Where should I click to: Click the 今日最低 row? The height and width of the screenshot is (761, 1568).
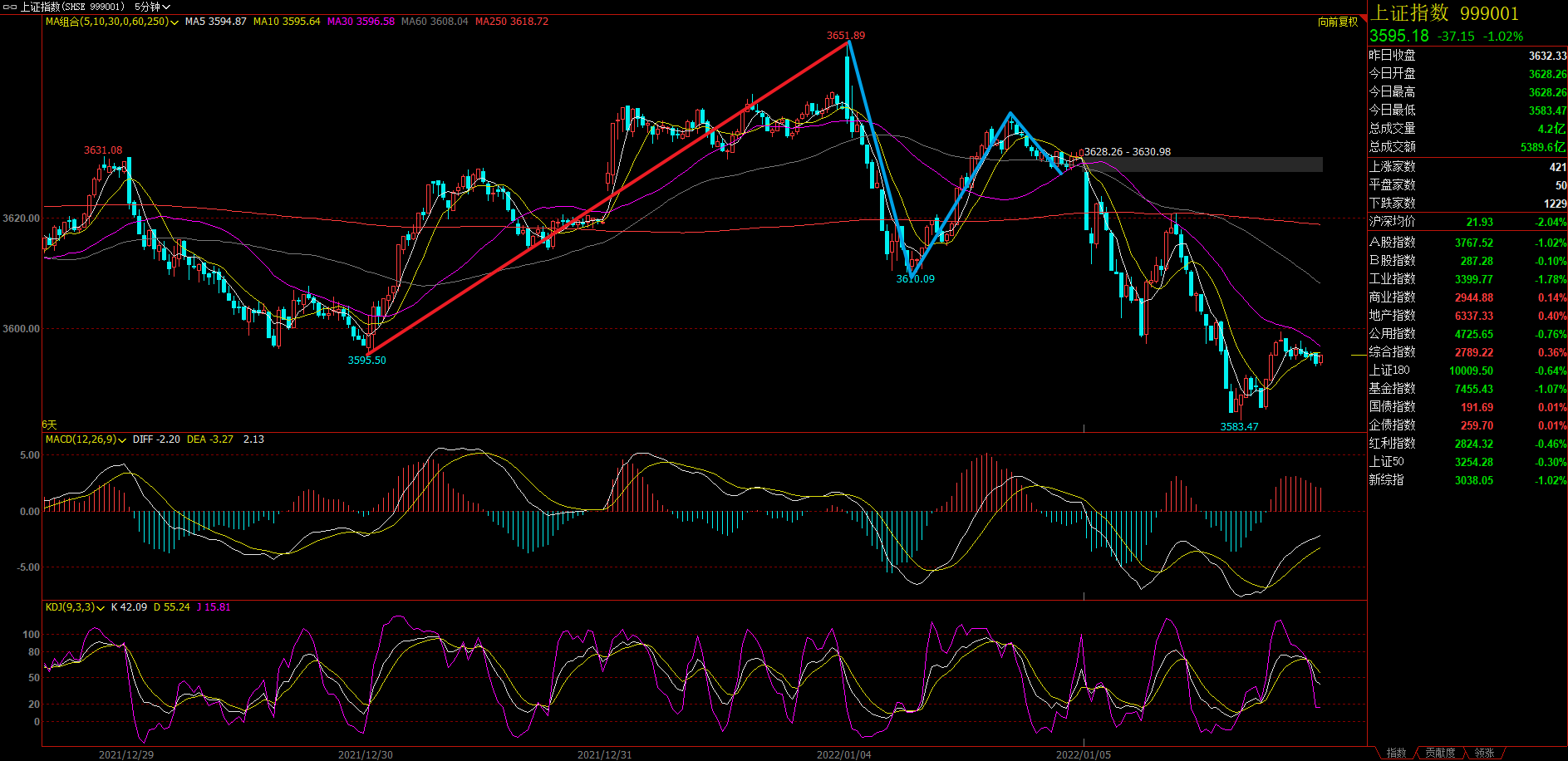click(x=1467, y=110)
